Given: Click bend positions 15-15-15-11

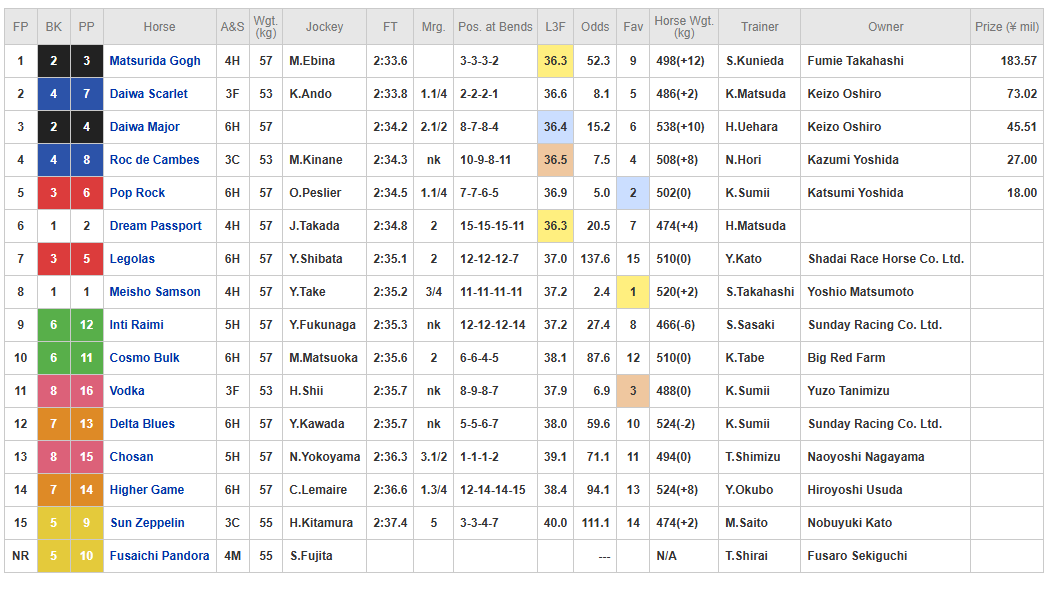Looking at the screenshot, I should [x=492, y=225].
